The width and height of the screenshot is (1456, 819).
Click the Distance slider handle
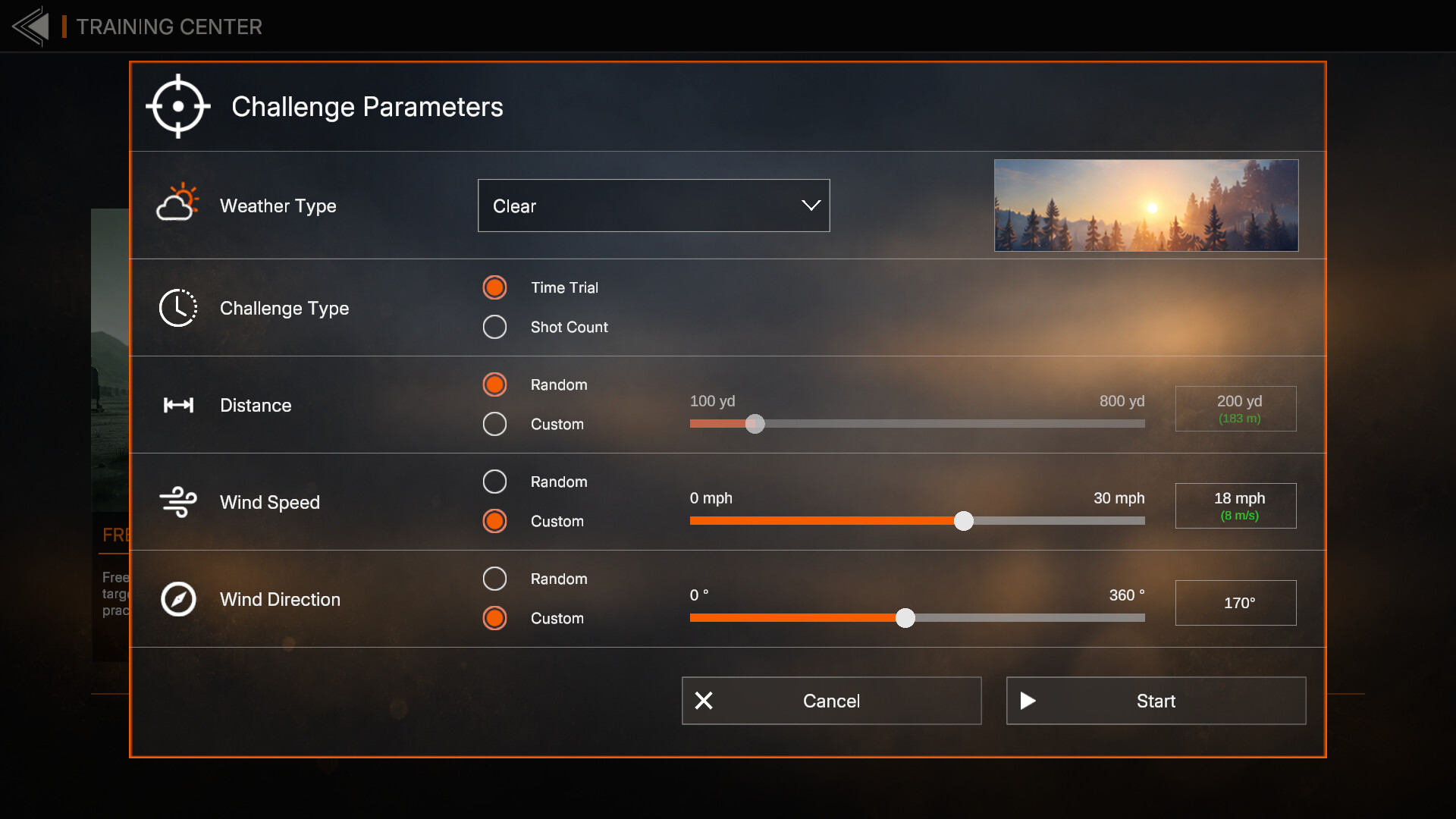[755, 424]
